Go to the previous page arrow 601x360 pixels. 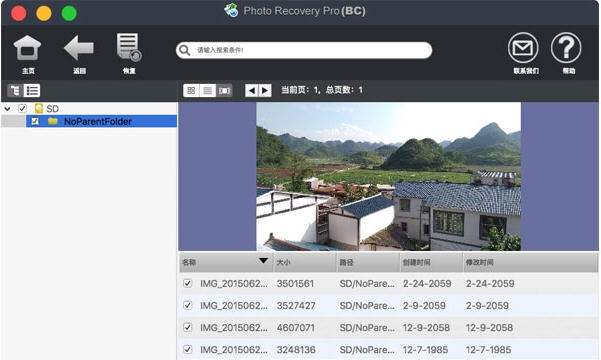coord(251,90)
